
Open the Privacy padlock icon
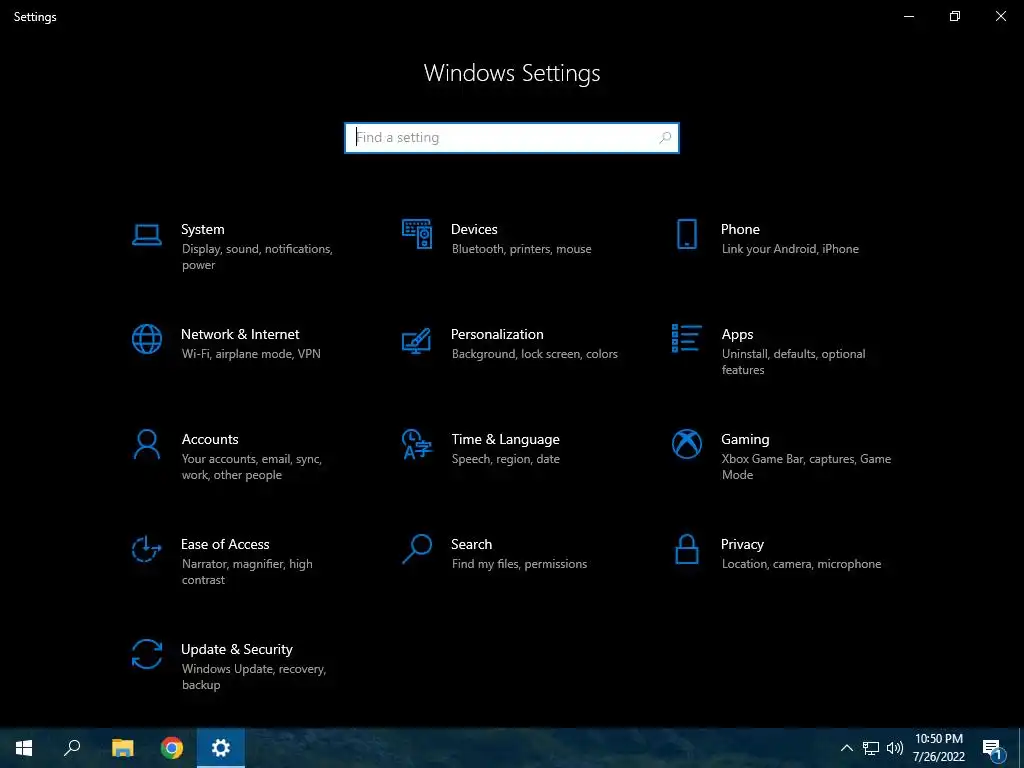[x=686, y=549]
